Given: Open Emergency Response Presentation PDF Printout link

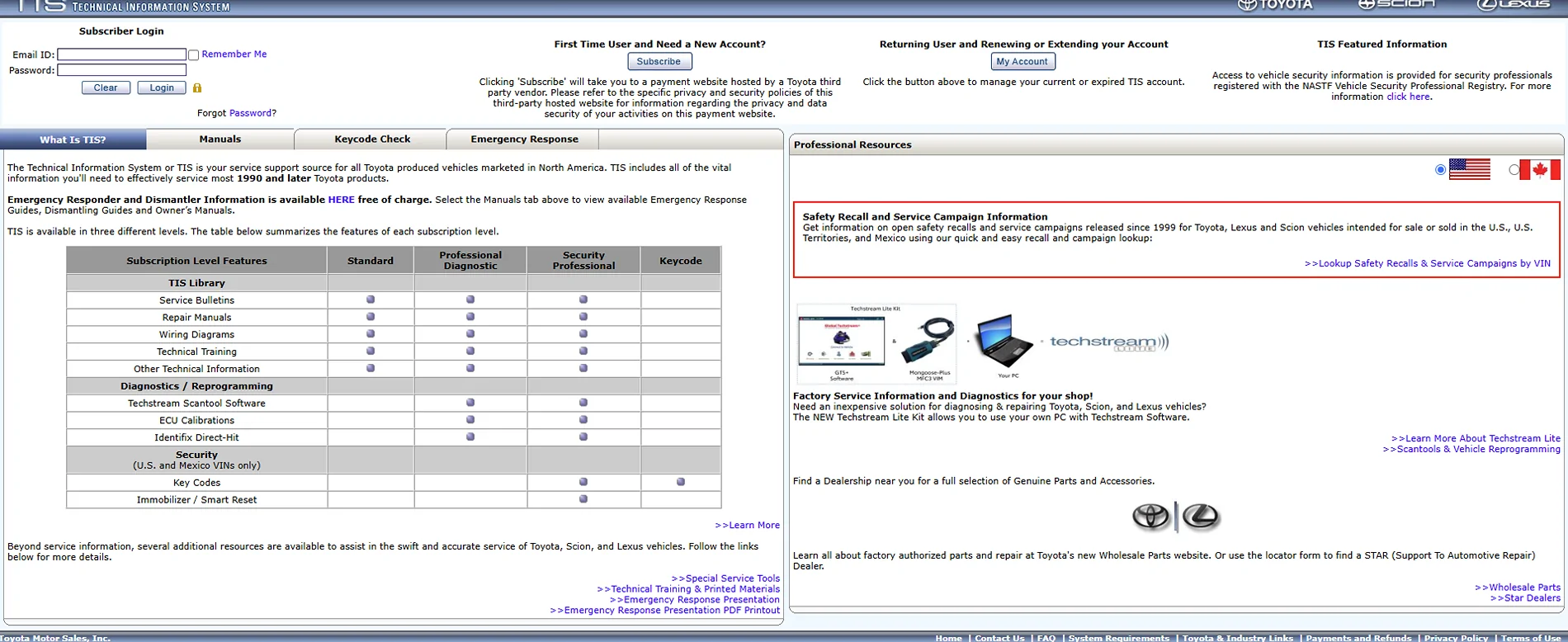Looking at the screenshot, I should point(664,611).
